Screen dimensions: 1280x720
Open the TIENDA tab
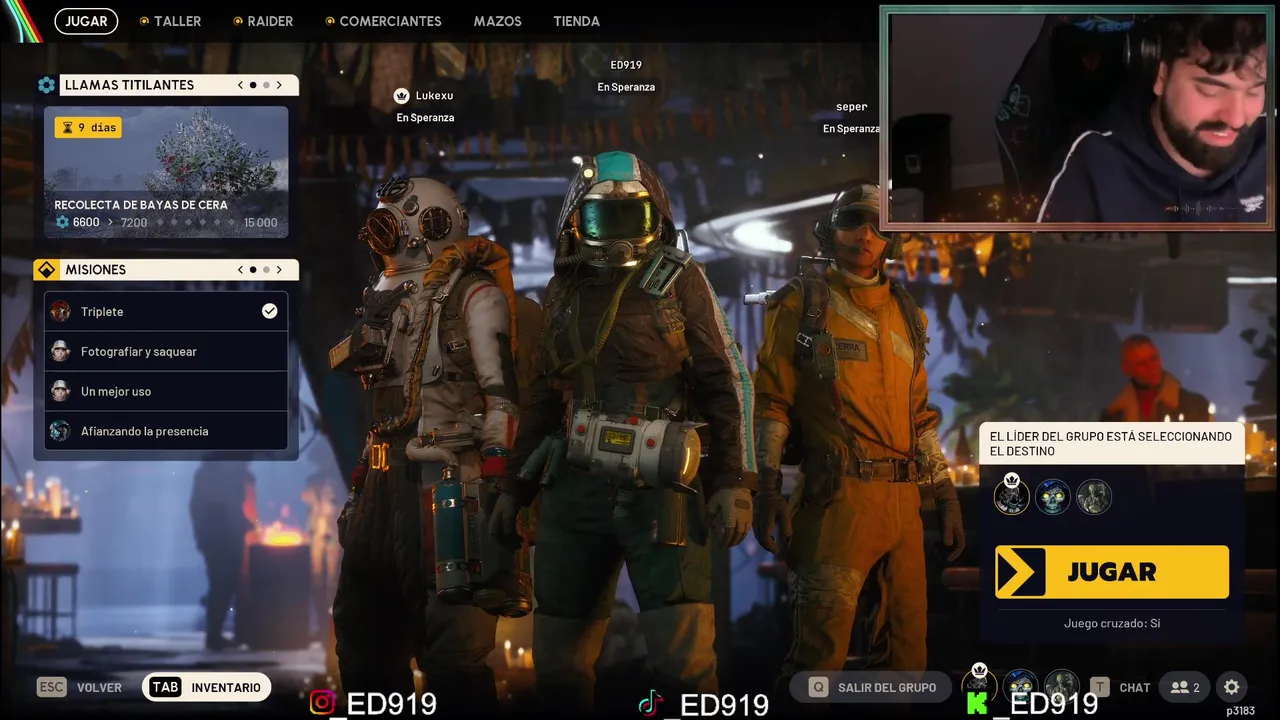tap(577, 21)
